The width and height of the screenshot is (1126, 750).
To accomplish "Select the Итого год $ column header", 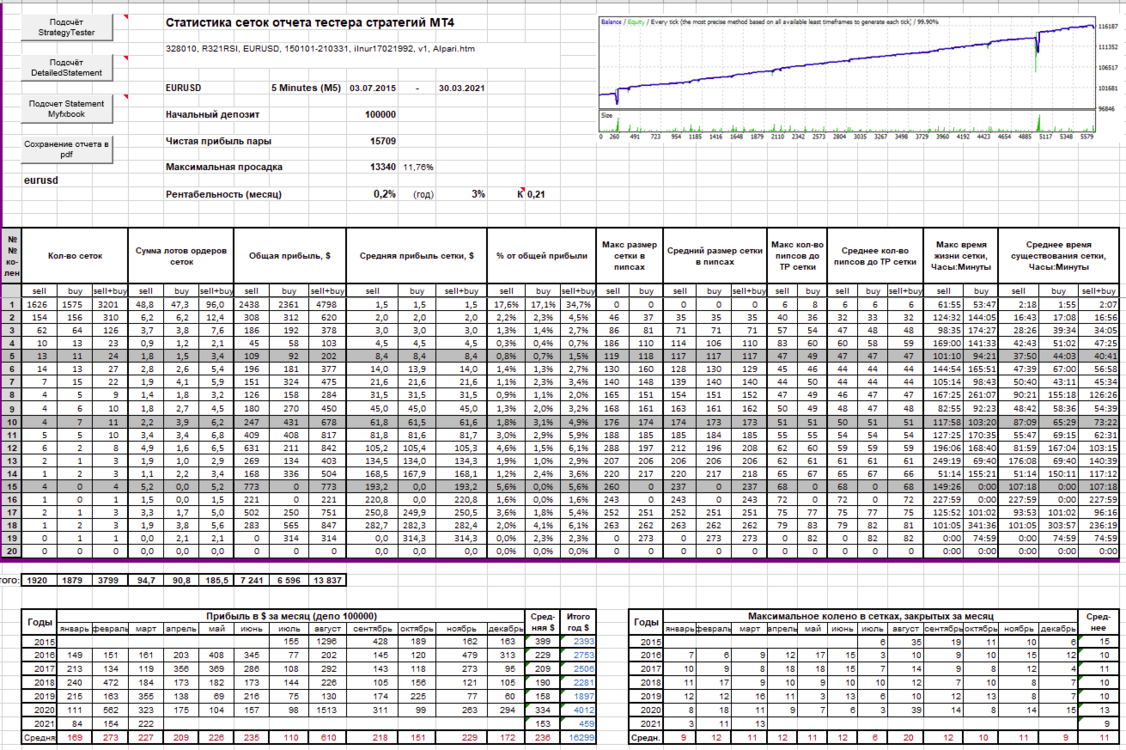I will click(x=578, y=622).
